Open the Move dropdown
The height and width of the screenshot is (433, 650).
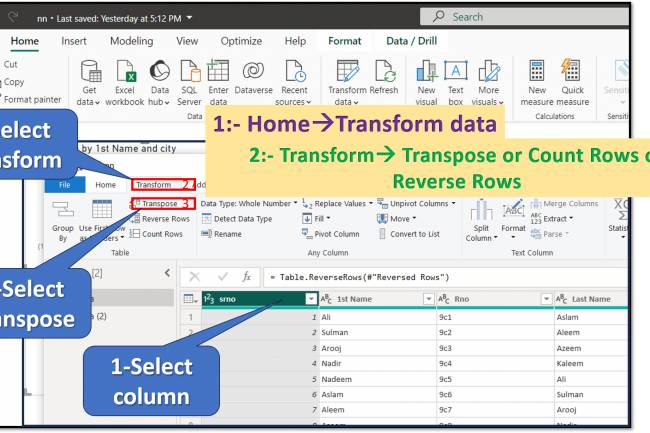tap(396, 218)
